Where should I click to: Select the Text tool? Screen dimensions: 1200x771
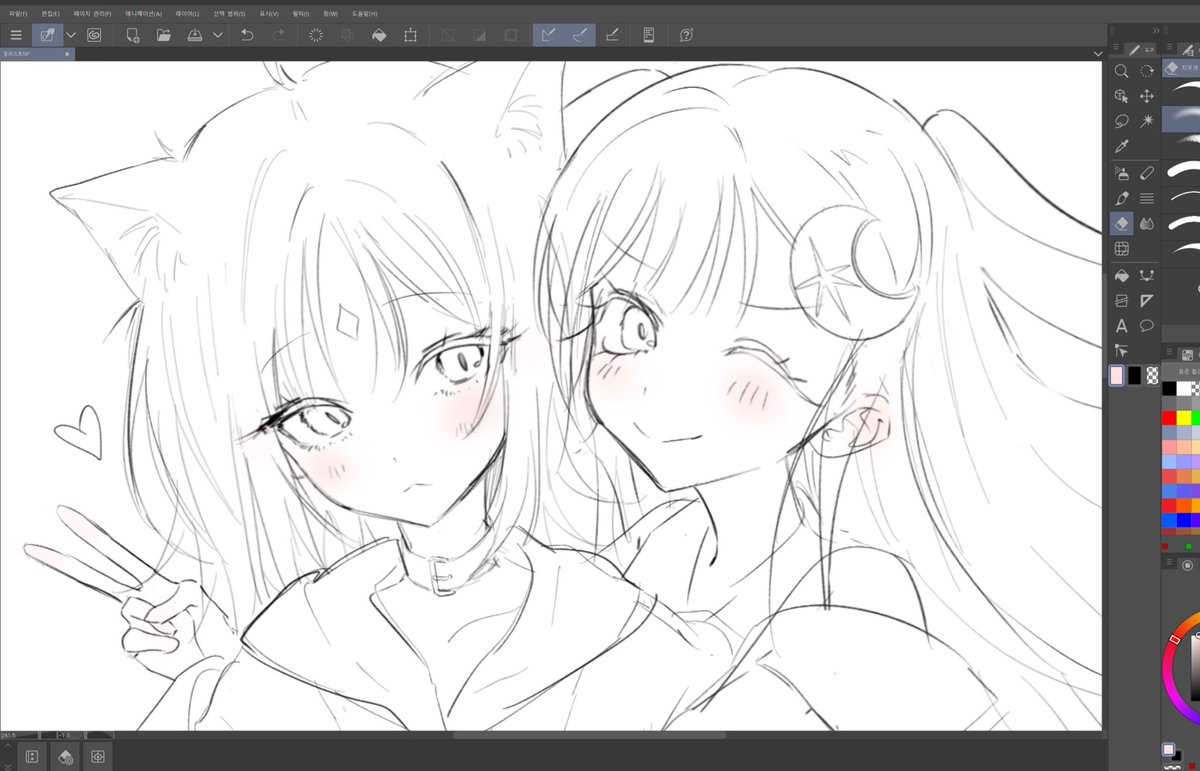(x=1122, y=326)
